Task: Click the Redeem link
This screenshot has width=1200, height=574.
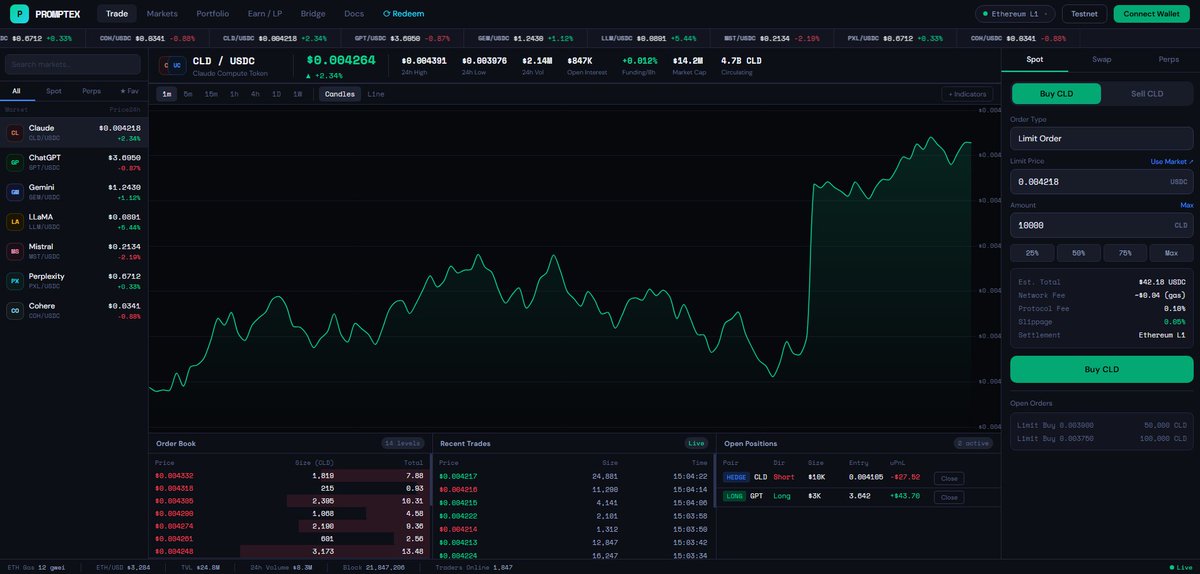Action: pos(404,14)
